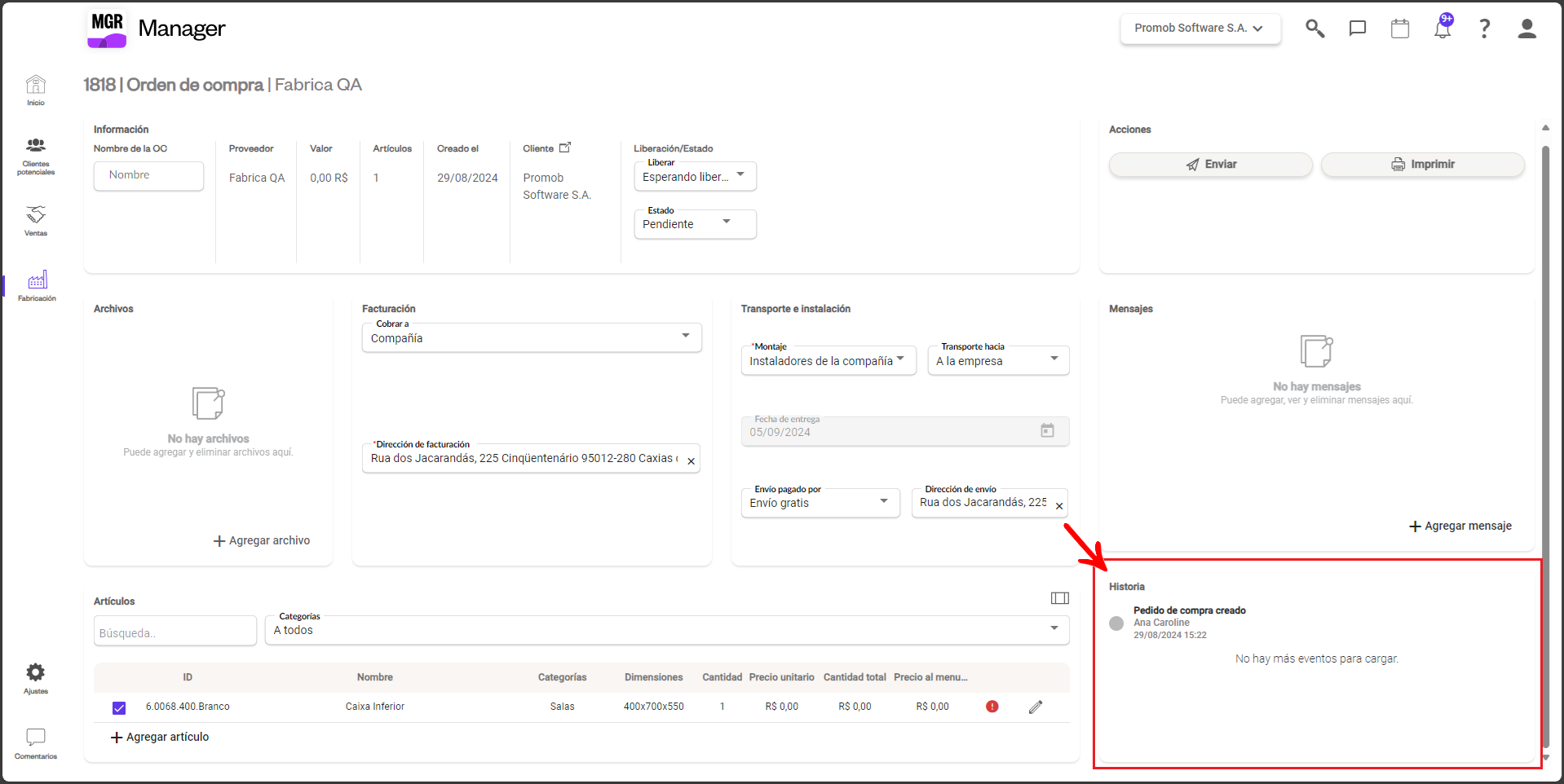The height and width of the screenshot is (784, 1564).
Task: Click the Cantidad column header
Action: click(x=722, y=677)
